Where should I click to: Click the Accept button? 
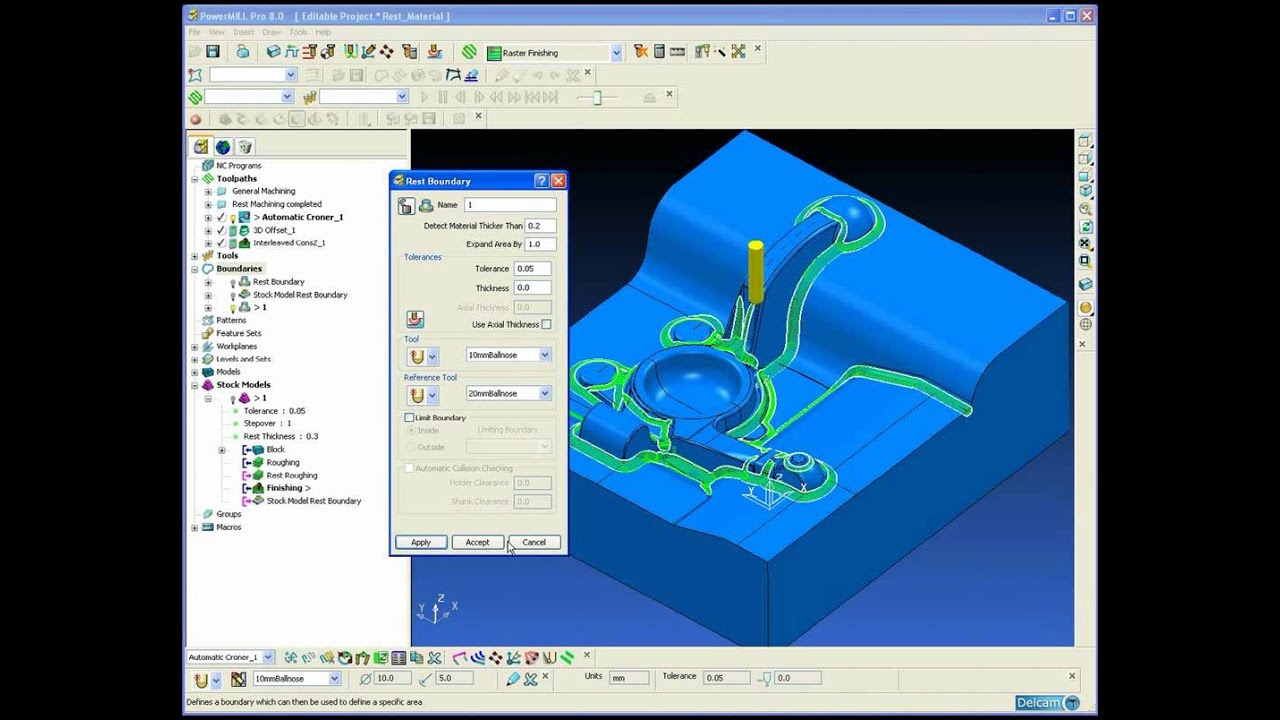[x=477, y=542]
